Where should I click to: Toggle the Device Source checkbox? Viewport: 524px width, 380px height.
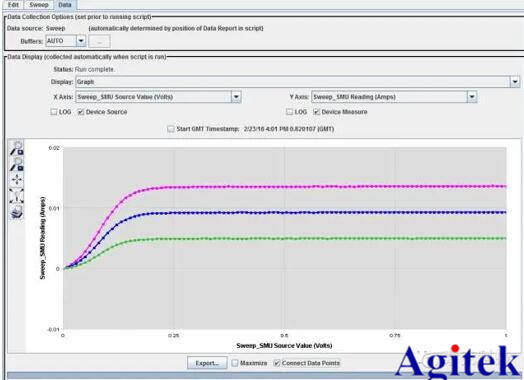pyautogui.click(x=81, y=112)
